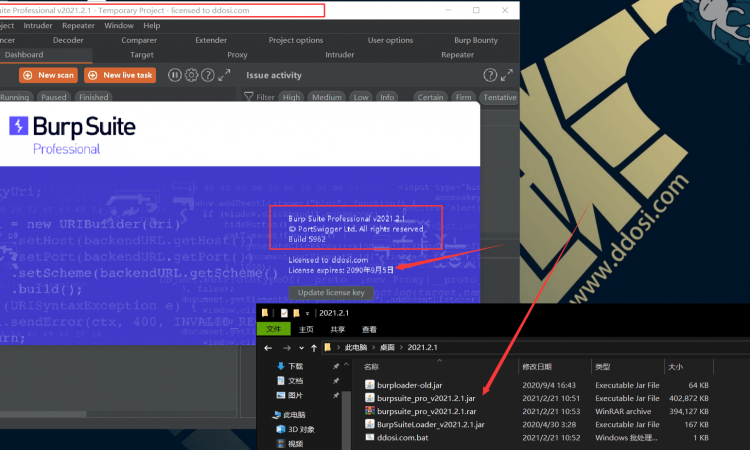Click the pause tasks icon in Burp
Screen dimensions: 750x450
tap(175, 75)
